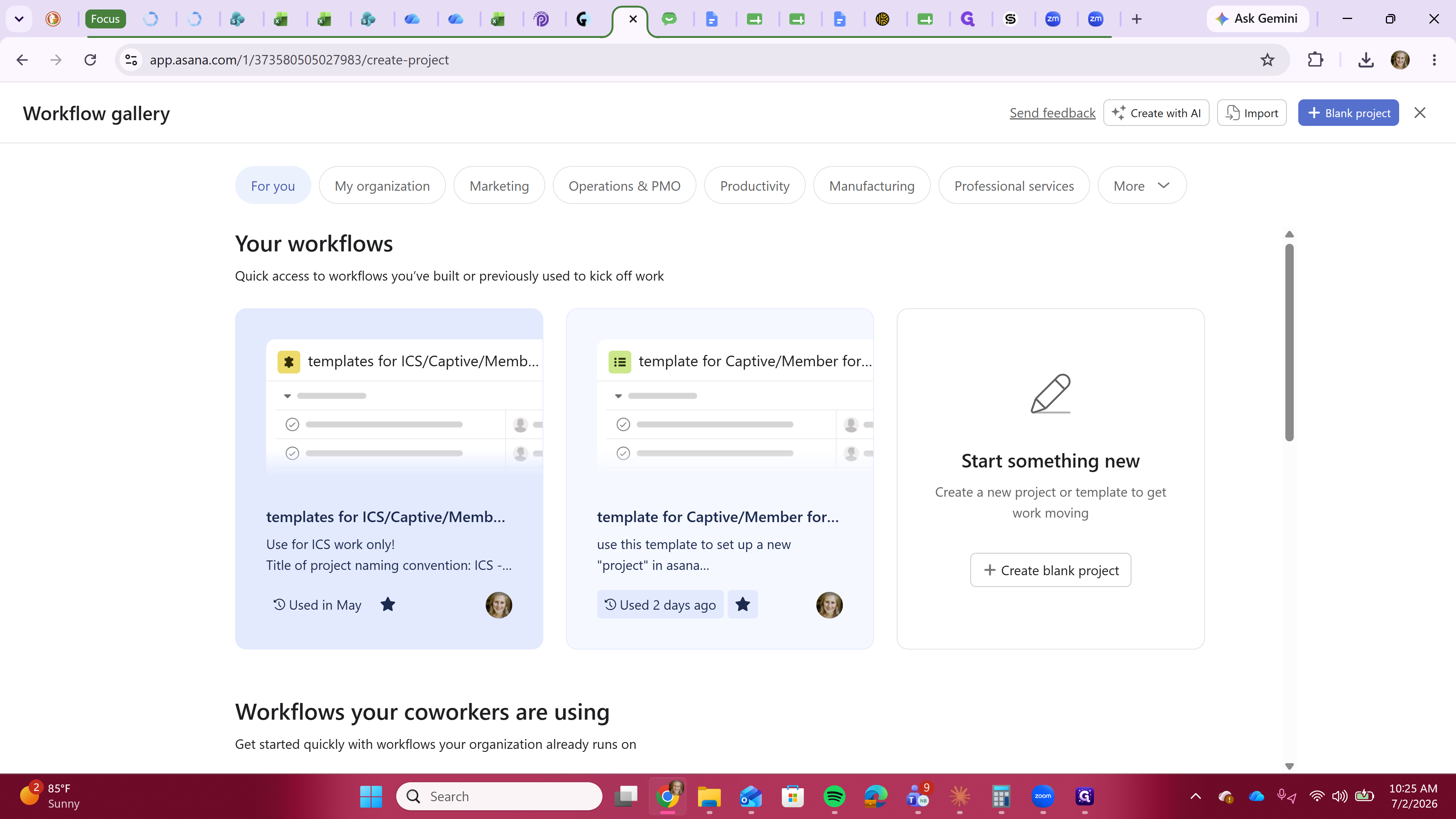Open the Send feedback link
Viewport: 1456px width, 819px height.
(1053, 113)
